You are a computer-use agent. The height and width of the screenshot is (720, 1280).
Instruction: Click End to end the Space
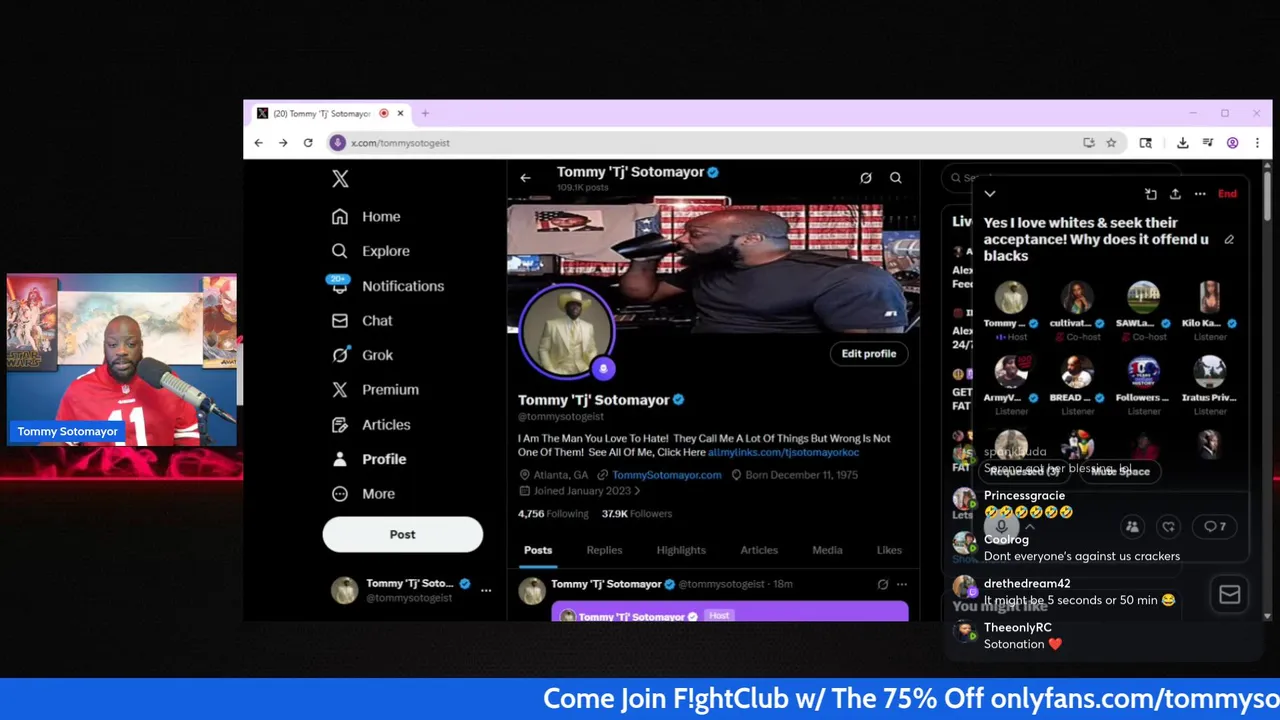[x=1227, y=194]
